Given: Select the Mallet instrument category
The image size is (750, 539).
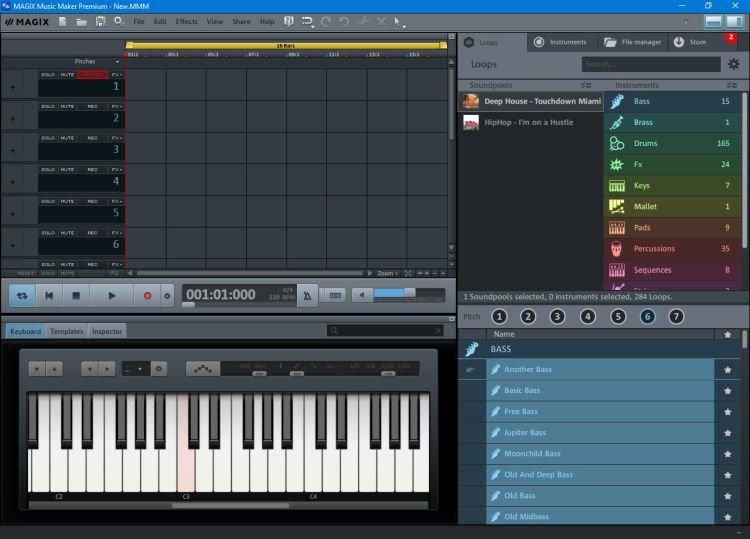Looking at the screenshot, I should coord(672,207).
